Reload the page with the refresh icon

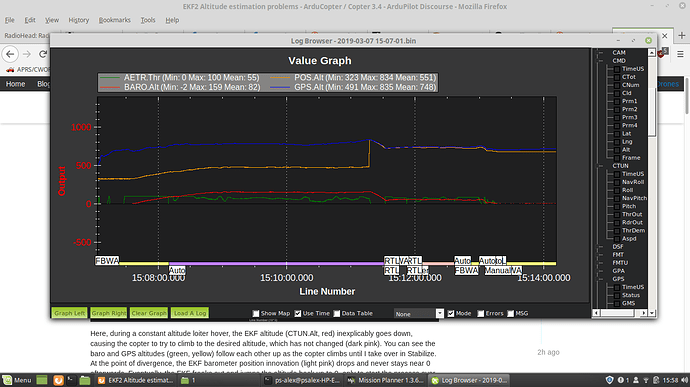43,54
